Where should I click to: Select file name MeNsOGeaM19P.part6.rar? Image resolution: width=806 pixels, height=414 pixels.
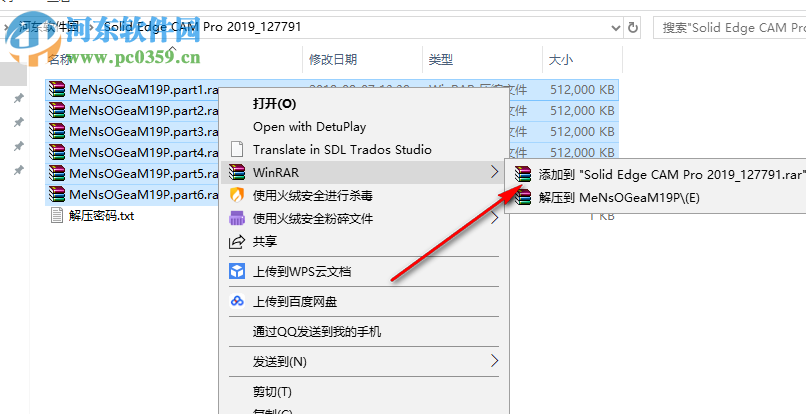144,195
